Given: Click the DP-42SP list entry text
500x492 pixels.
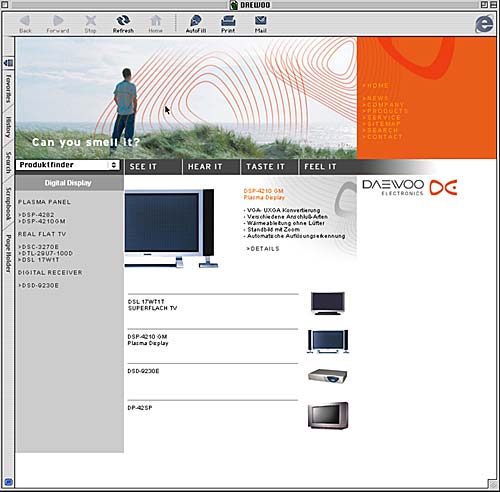Looking at the screenshot, I should point(140,408).
